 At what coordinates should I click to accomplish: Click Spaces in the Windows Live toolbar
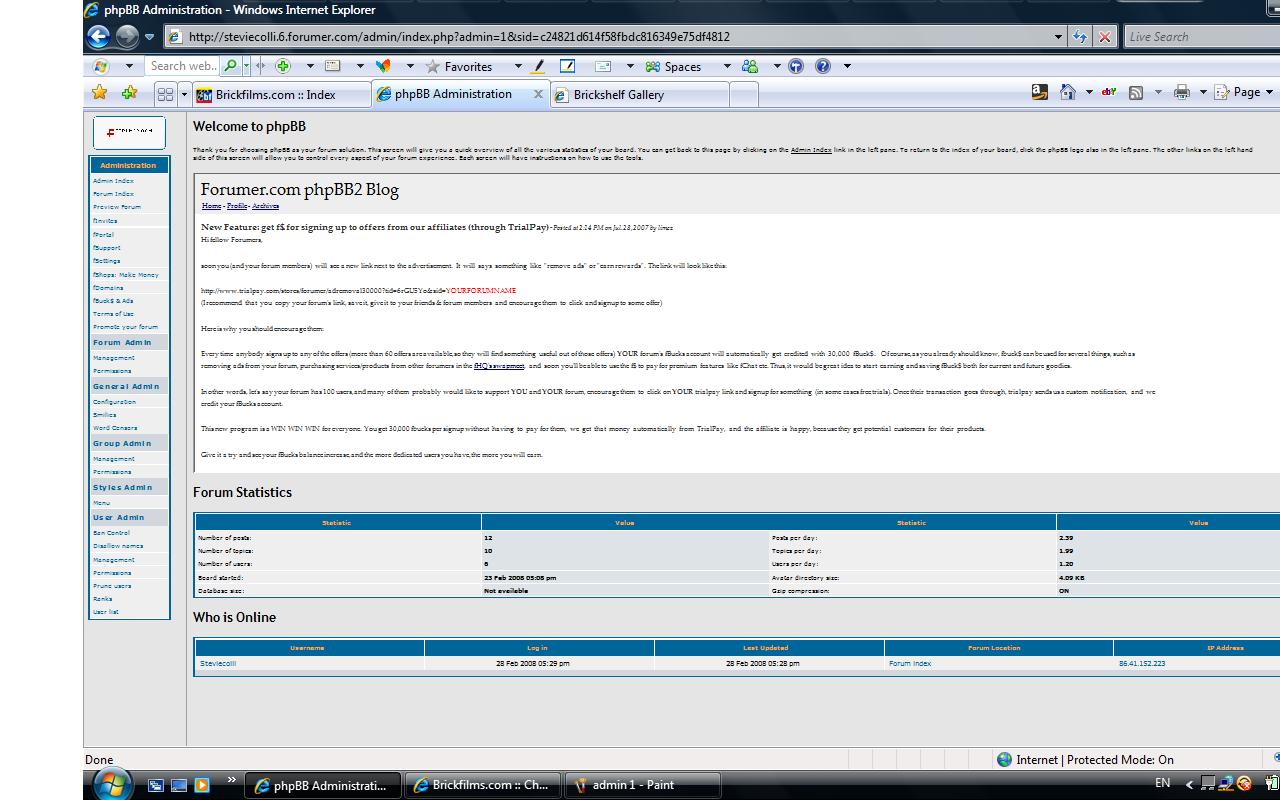click(x=673, y=66)
